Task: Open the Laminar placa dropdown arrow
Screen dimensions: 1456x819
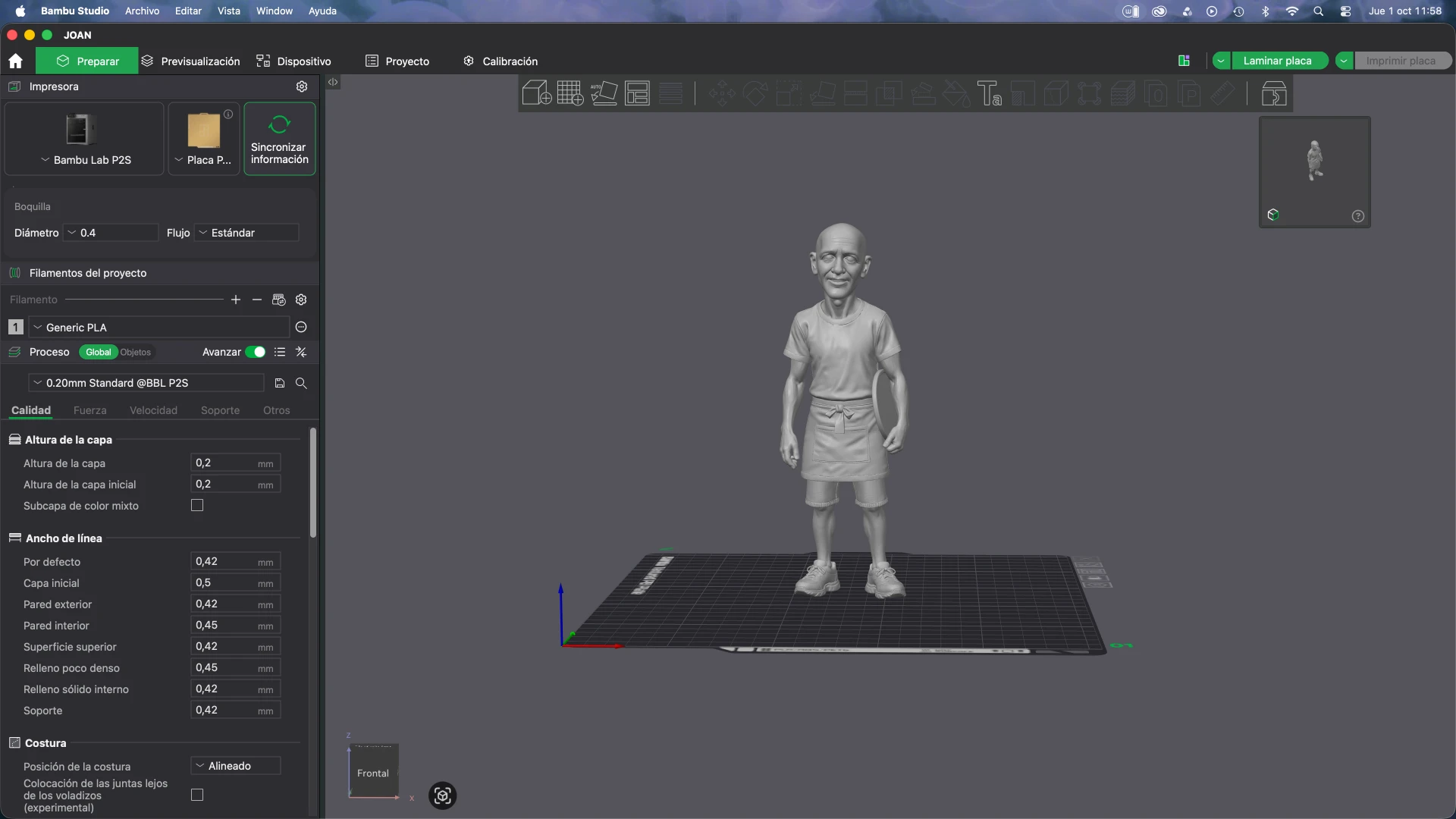Action: point(1221,61)
